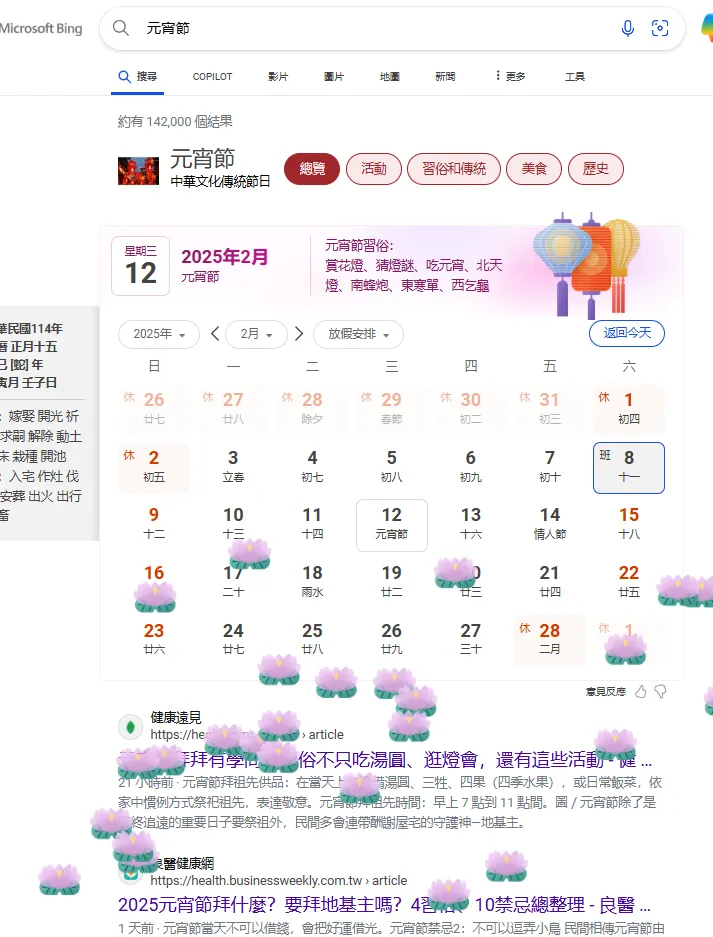This screenshot has height=937, width=713.
Task: Open the Copilot icon at top right
Action: [706, 28]
